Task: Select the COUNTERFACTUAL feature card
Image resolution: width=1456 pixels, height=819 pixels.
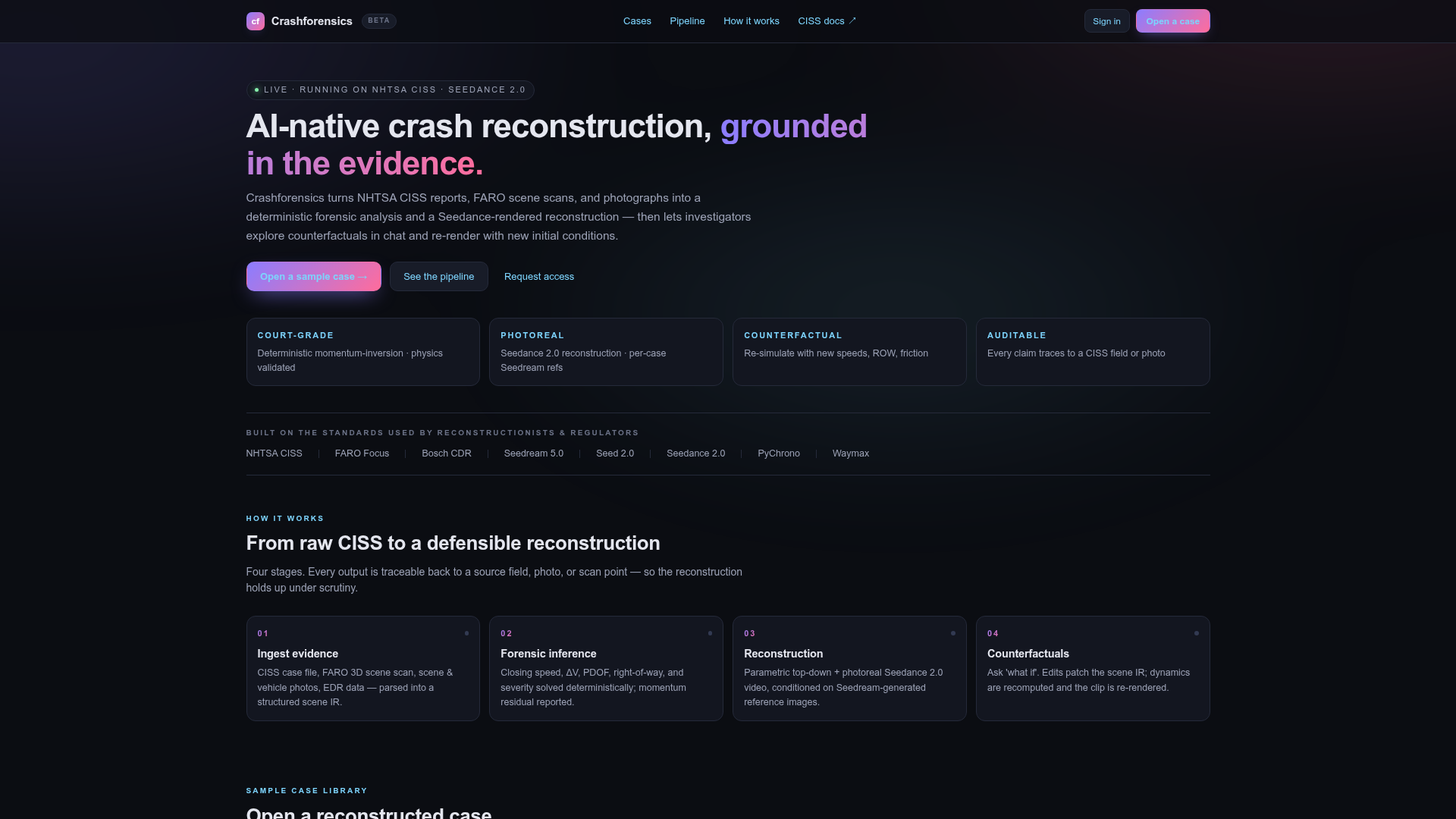Action: pos(849,352)
